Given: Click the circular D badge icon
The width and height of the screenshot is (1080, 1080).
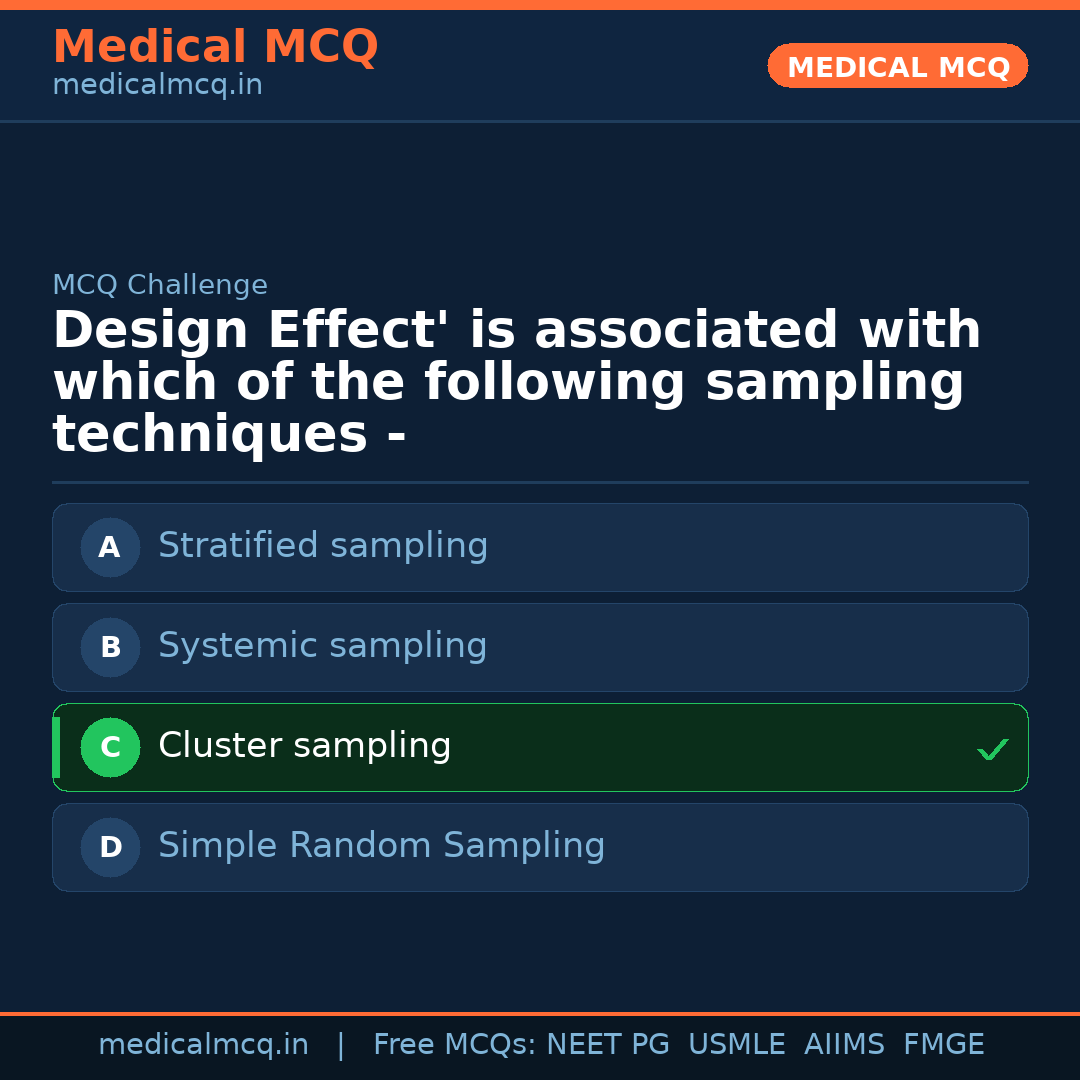Looking at the screenshot, I should click(110, 847).
